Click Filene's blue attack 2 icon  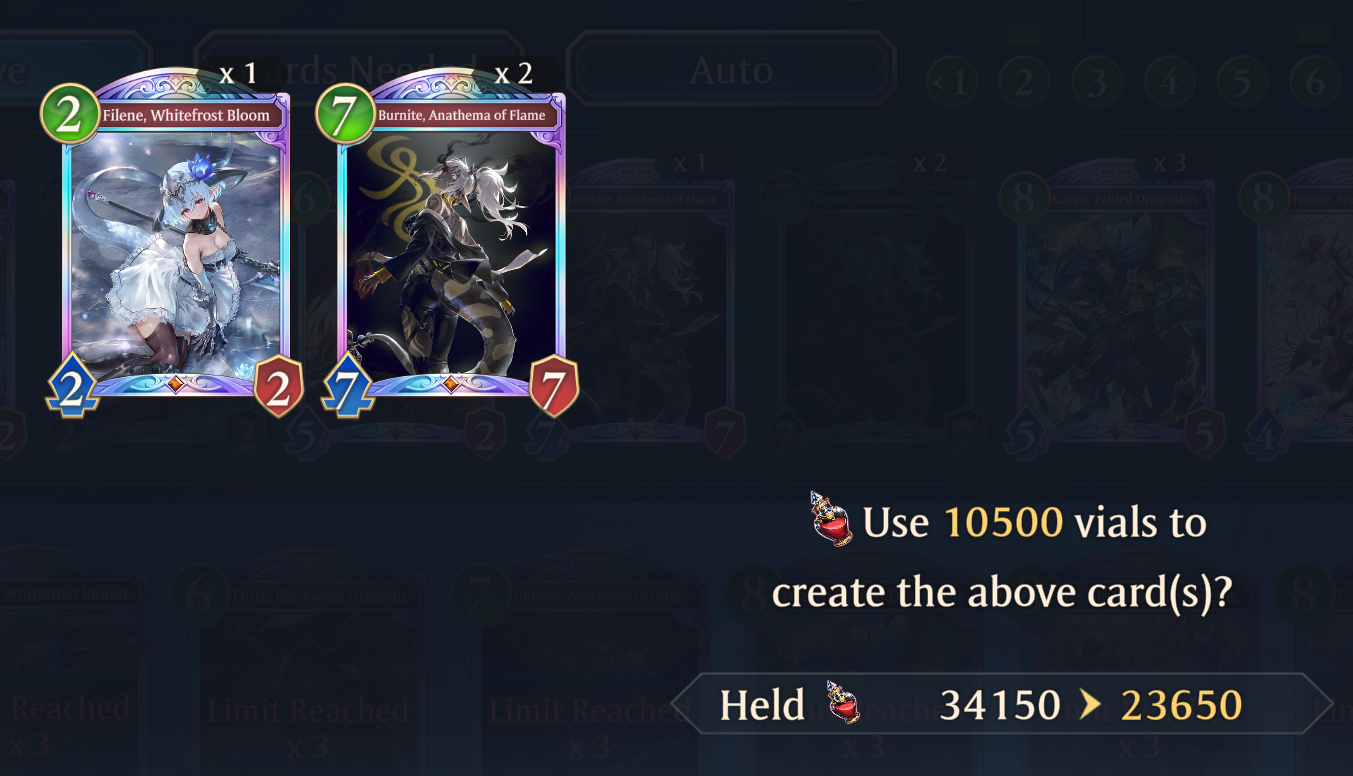[70, 386]
